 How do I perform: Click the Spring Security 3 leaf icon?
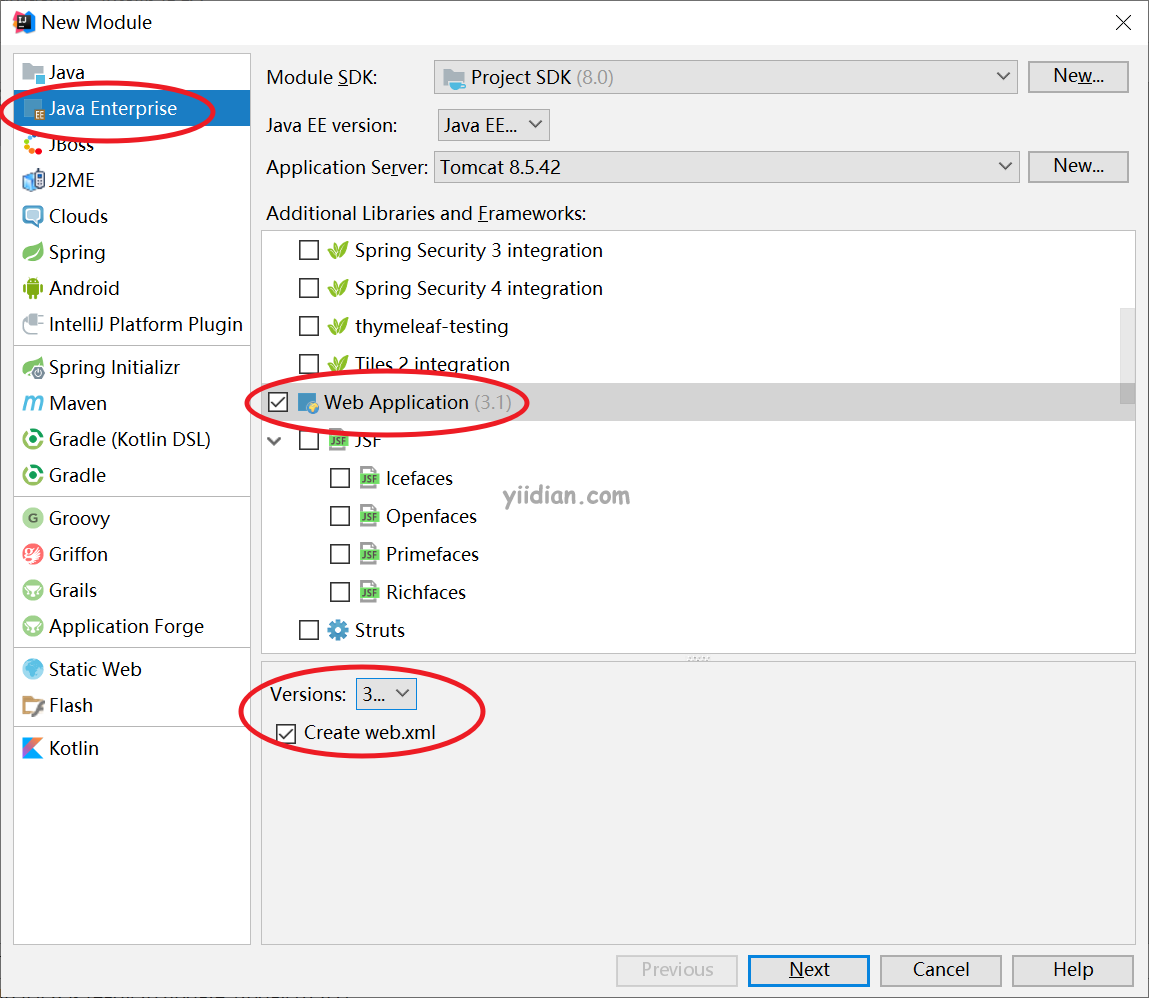click(338, 250)
